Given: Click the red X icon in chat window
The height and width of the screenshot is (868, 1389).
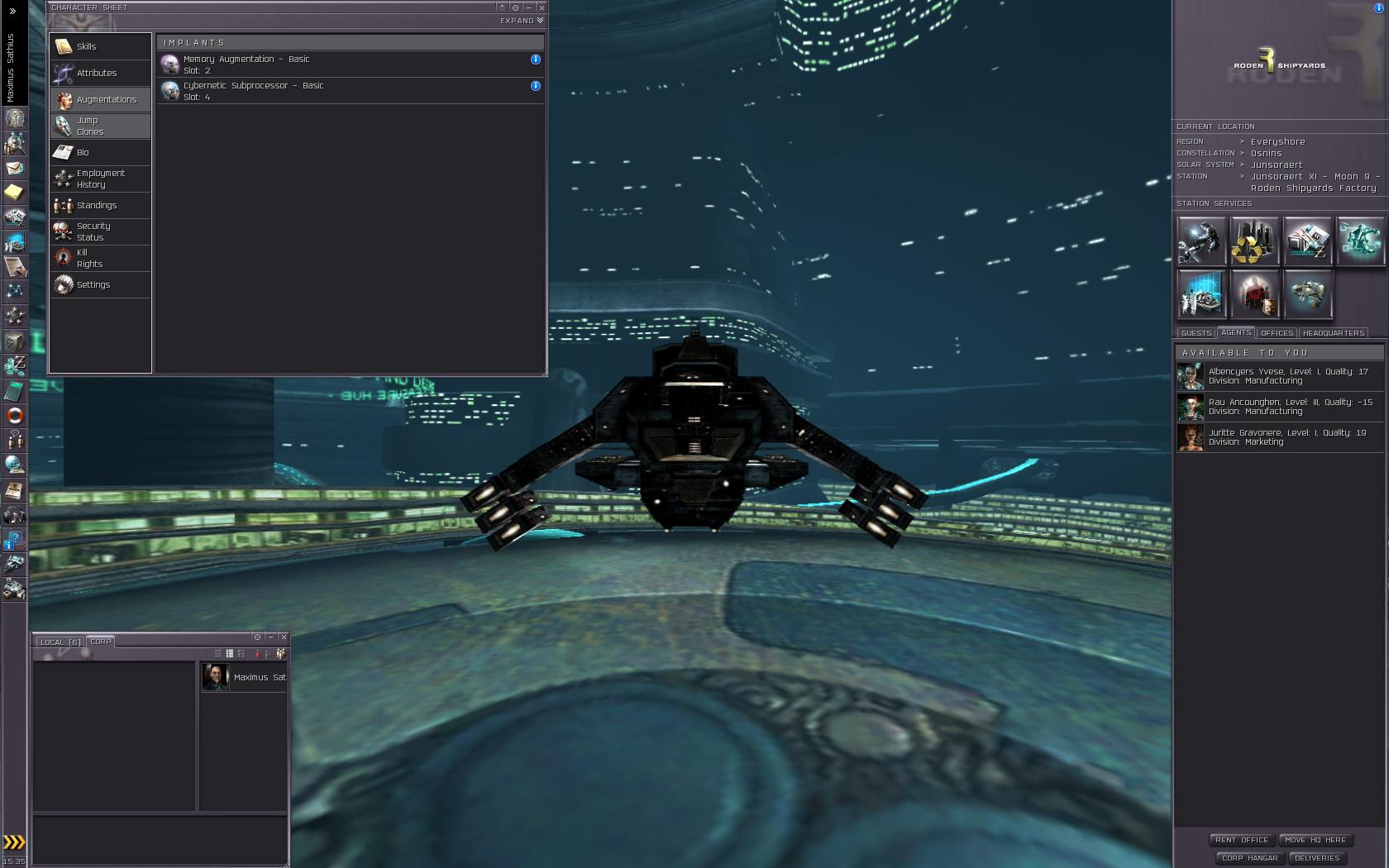Looking at the screenshot, I should pos(258,654).
